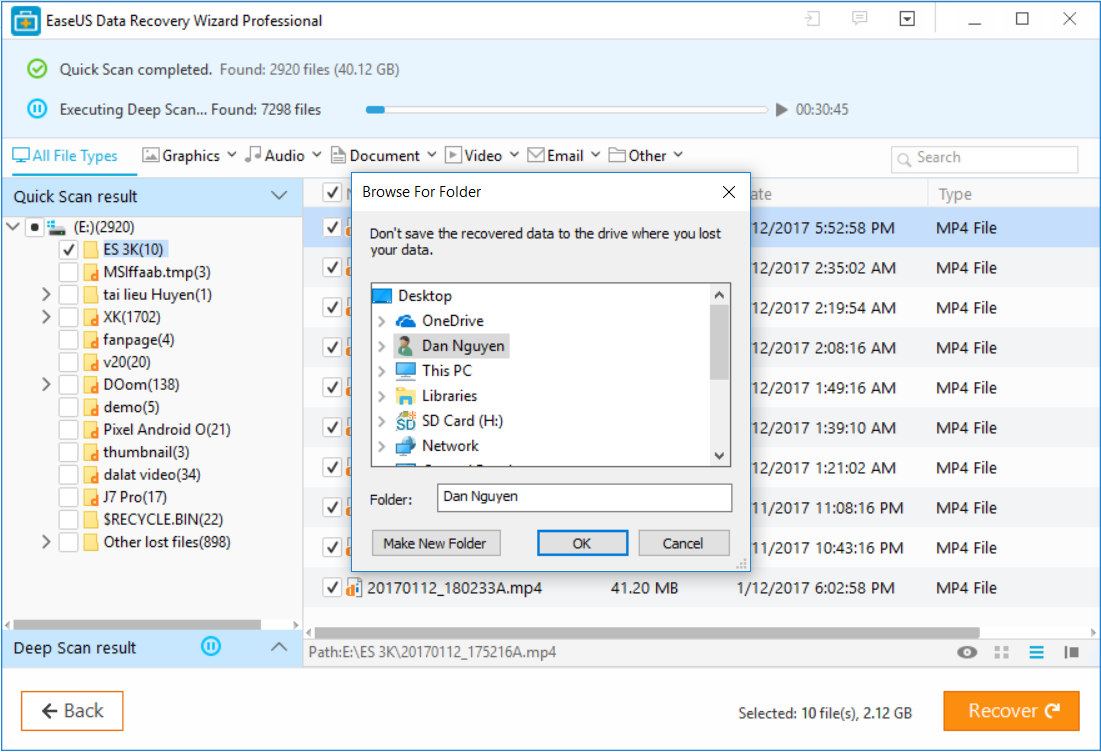Select Network icon in folder dialog

click(405, 446)
